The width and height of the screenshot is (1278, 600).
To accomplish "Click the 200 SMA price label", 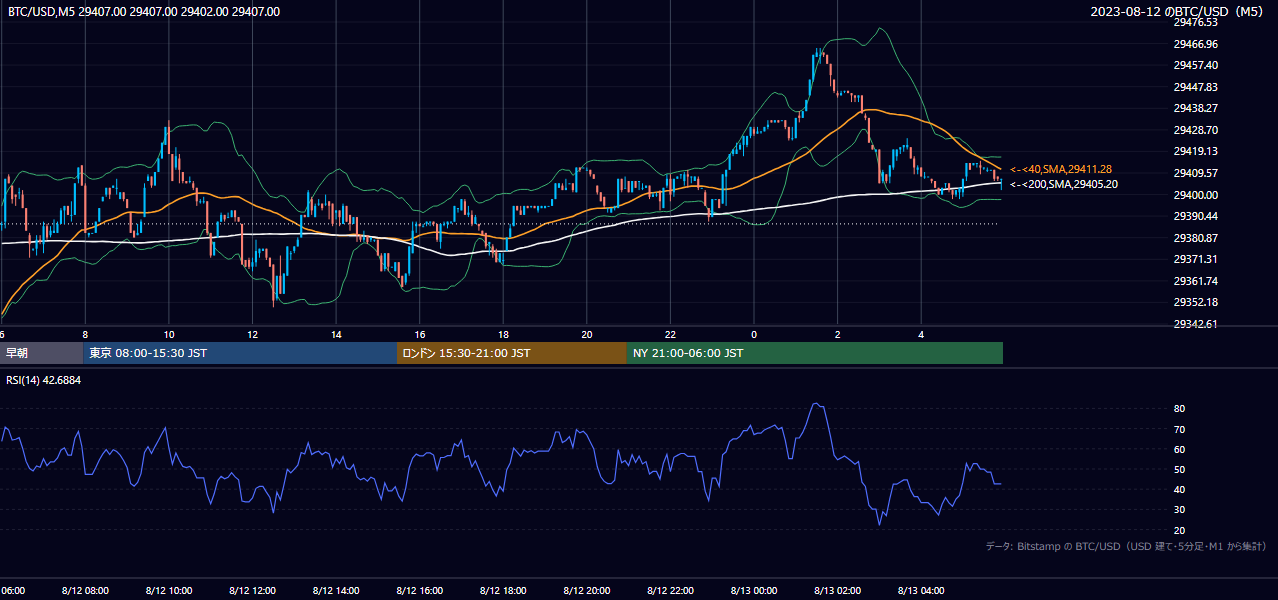I will [x=1063, y=184].
